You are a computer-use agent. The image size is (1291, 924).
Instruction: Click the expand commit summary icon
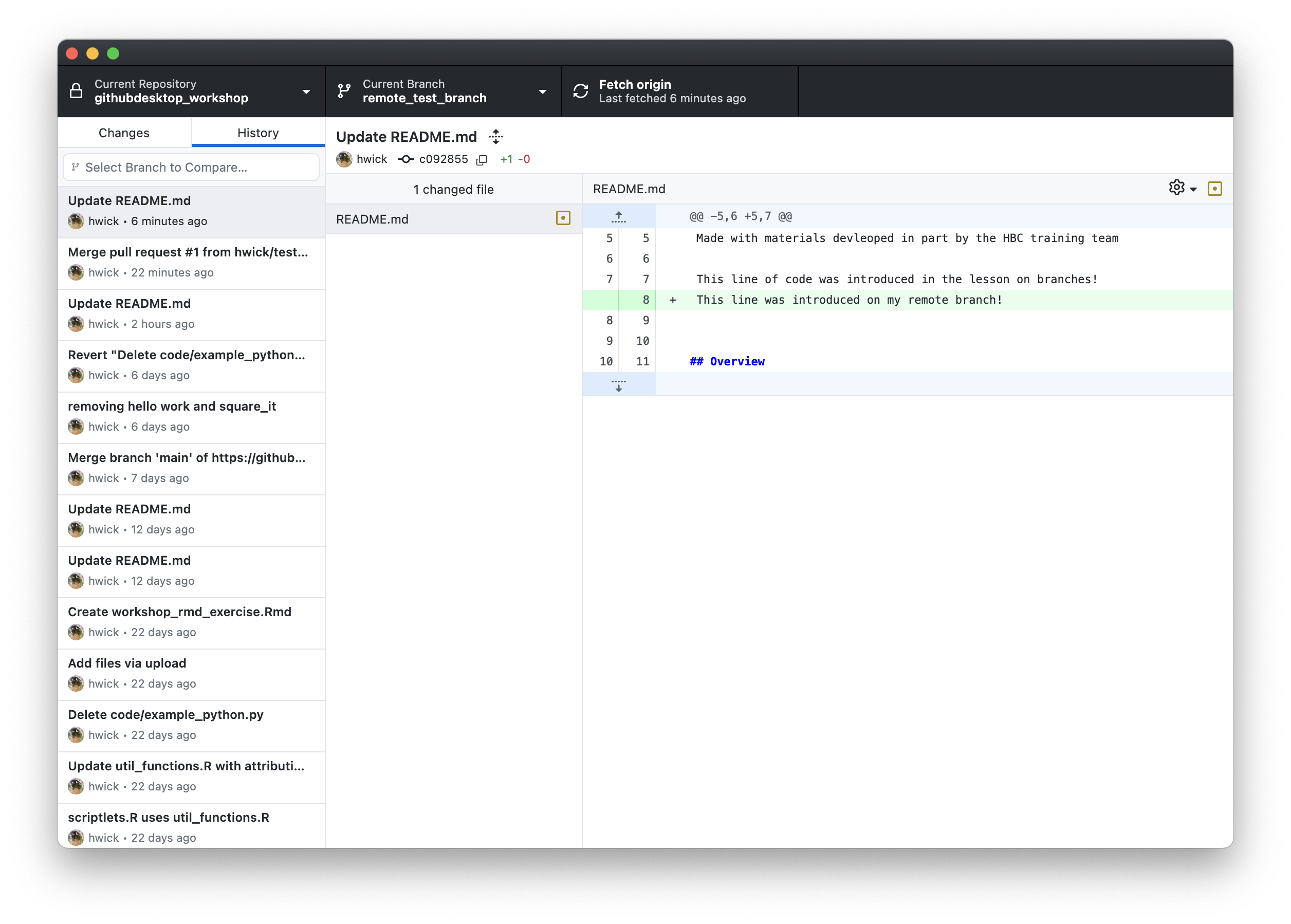pyautogui.click(x=496, y=137)
